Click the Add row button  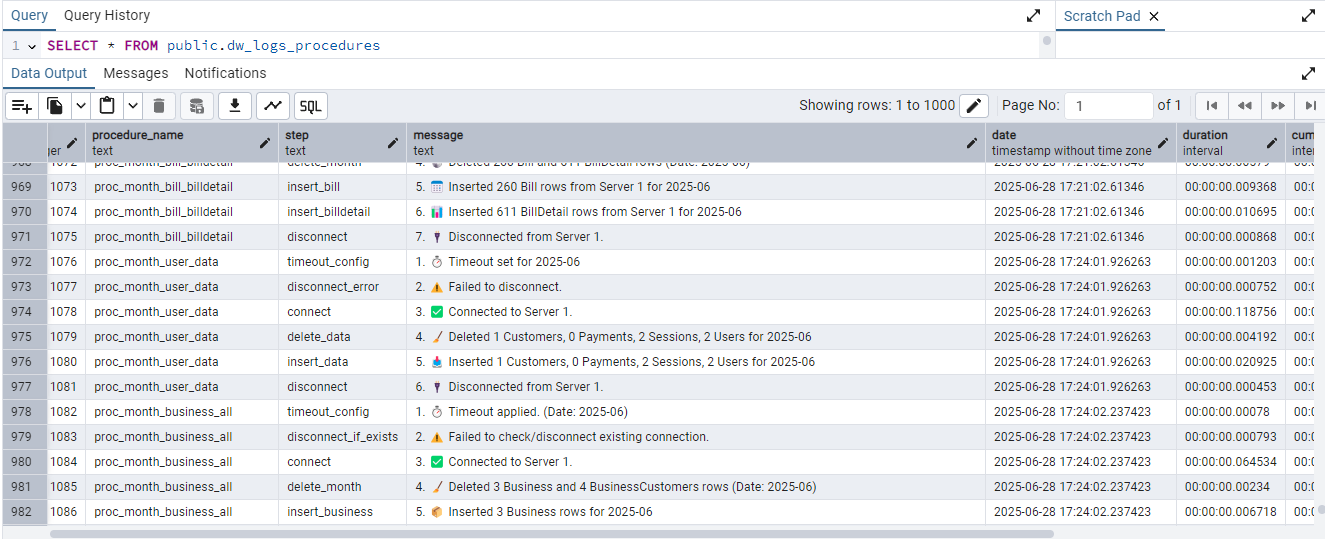point(22,106)
